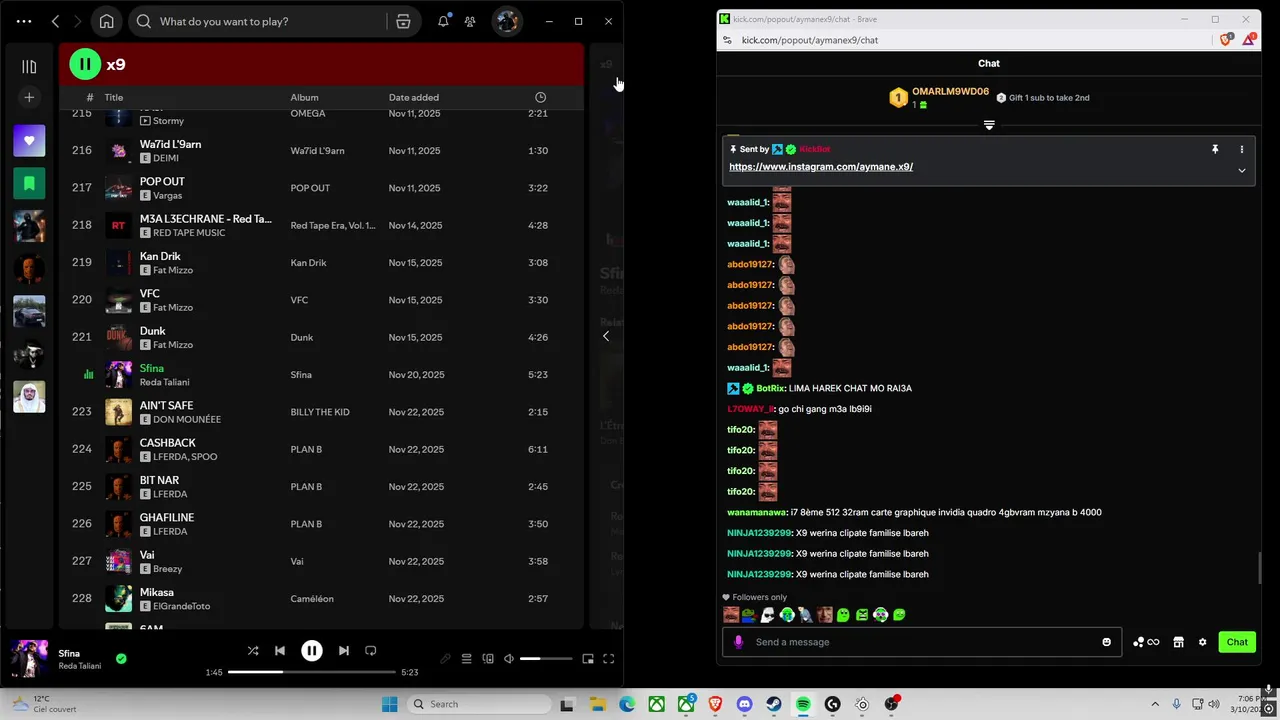Toggle Spotify full screen view
Viewport: 1280px width, 720px height.
(608, 659)
